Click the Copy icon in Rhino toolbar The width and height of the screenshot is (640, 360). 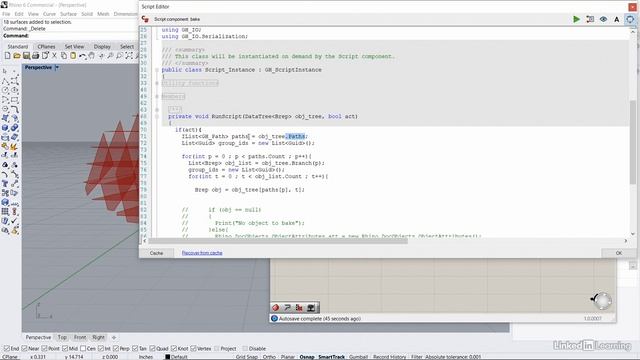tap(64, 56)
